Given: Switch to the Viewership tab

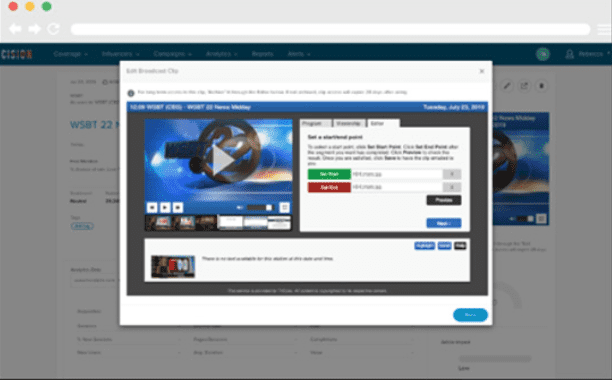Looking at the screenshot, I should click(x=349, y=123).
